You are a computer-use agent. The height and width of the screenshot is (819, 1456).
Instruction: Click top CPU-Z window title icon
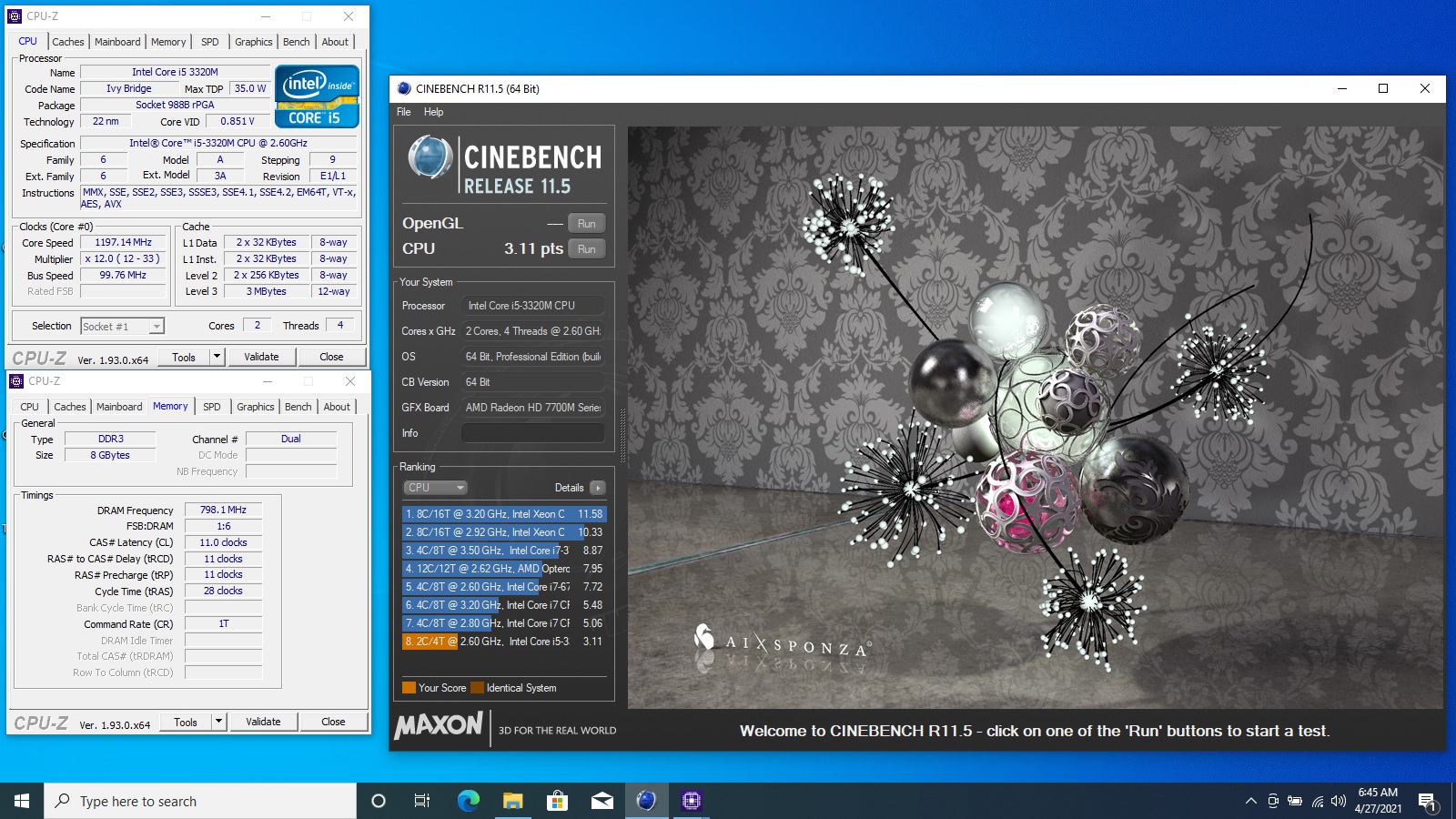point(15,16)
